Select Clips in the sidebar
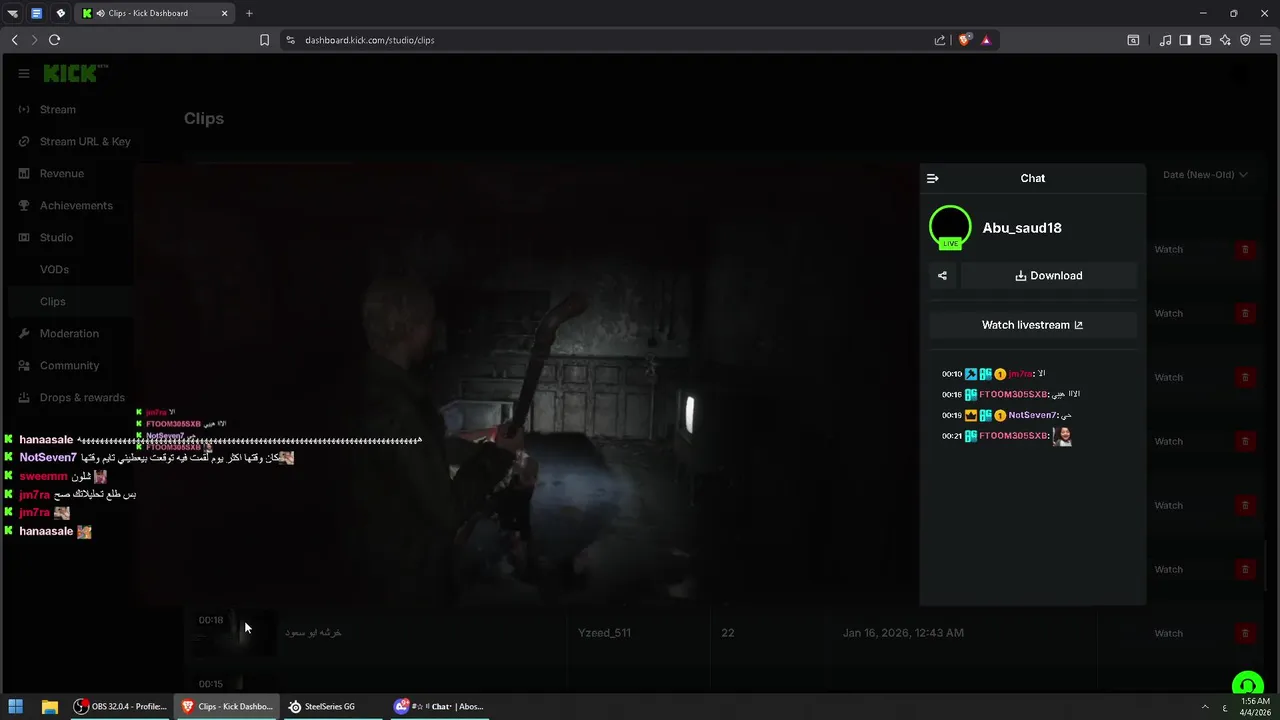 [53, 301]
